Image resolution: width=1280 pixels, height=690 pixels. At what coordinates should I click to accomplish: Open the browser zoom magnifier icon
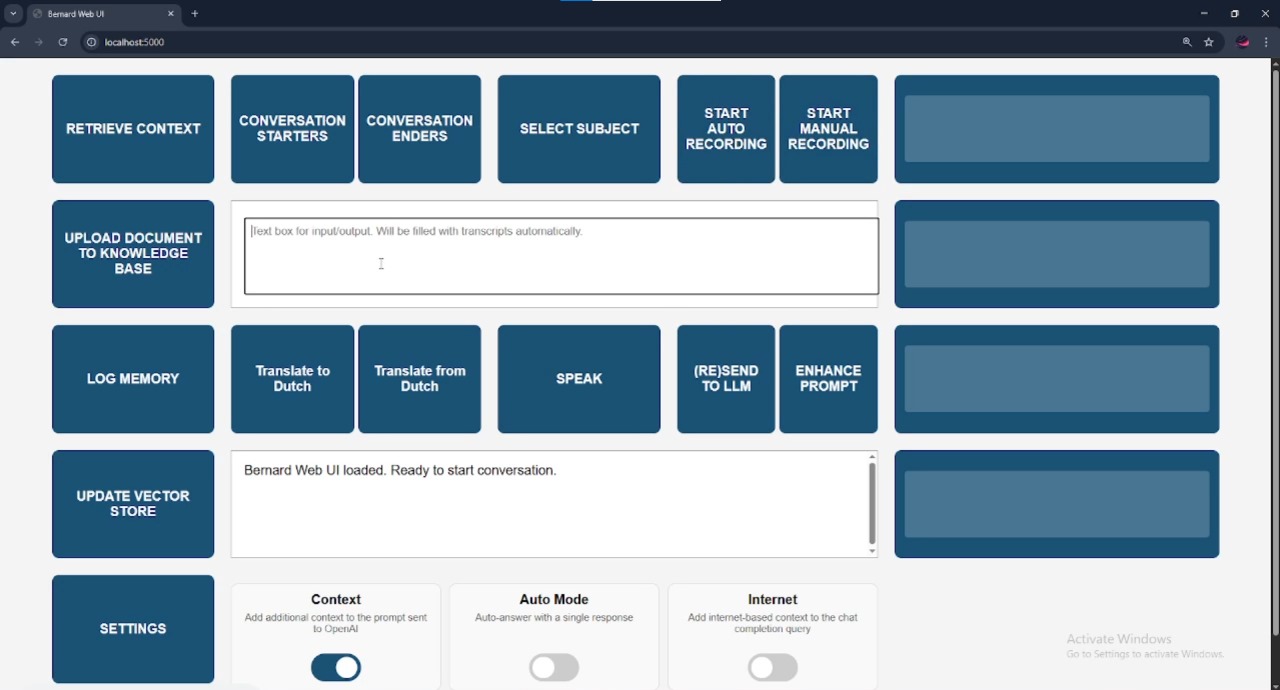click(1187, 43)
